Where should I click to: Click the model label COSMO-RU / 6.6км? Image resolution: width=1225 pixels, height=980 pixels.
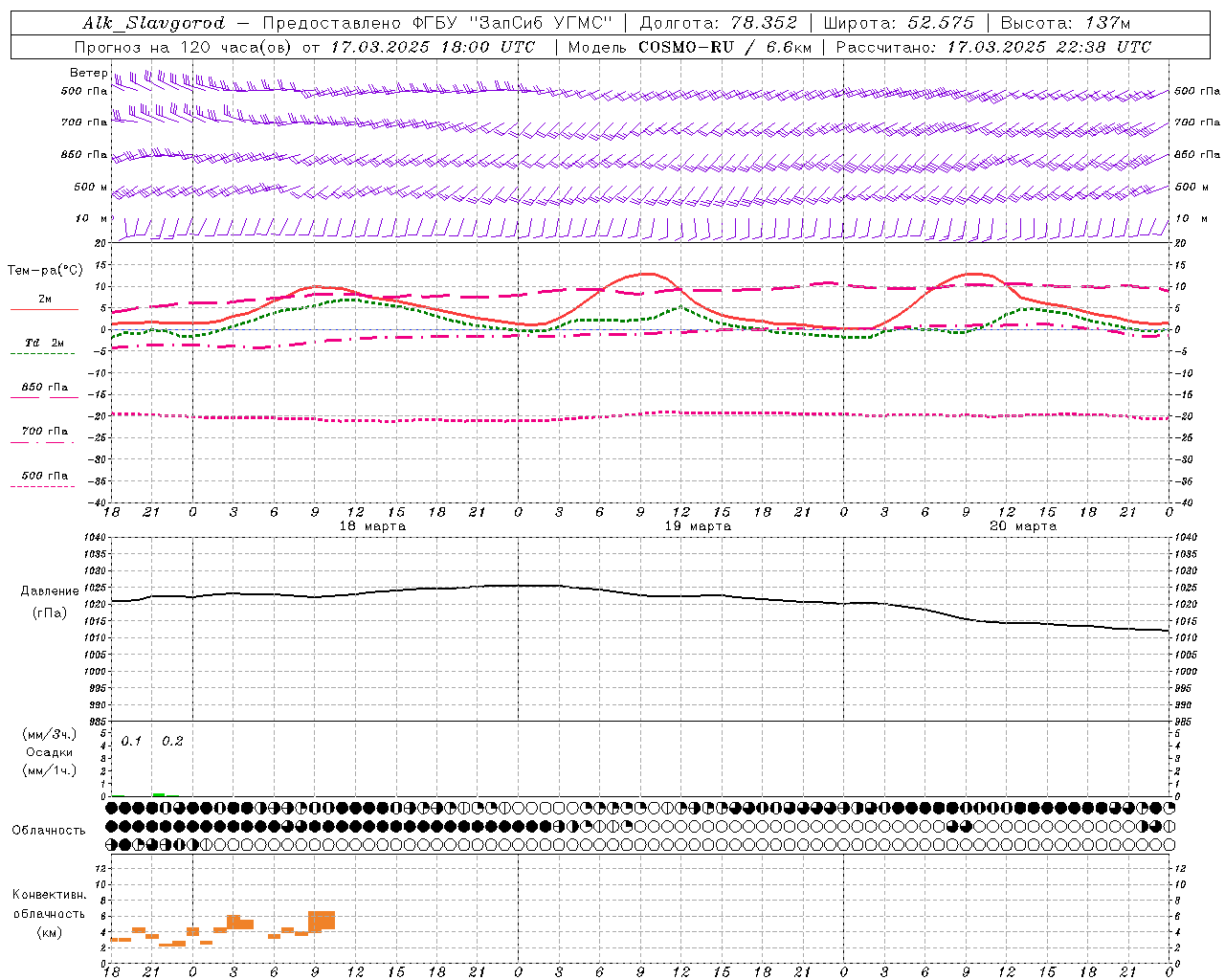pyautogui.click(x=724, y=47)
